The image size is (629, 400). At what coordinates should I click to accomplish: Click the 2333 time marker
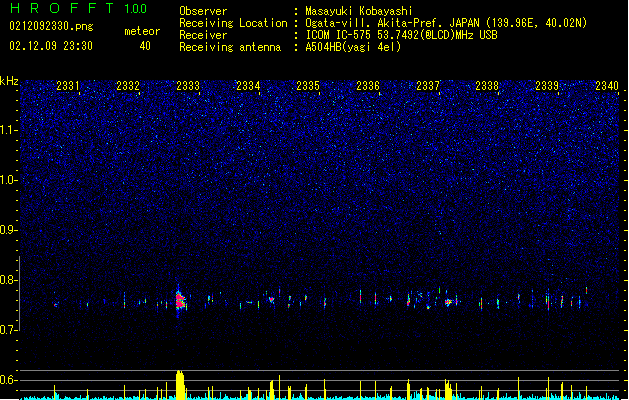[188, 86]
